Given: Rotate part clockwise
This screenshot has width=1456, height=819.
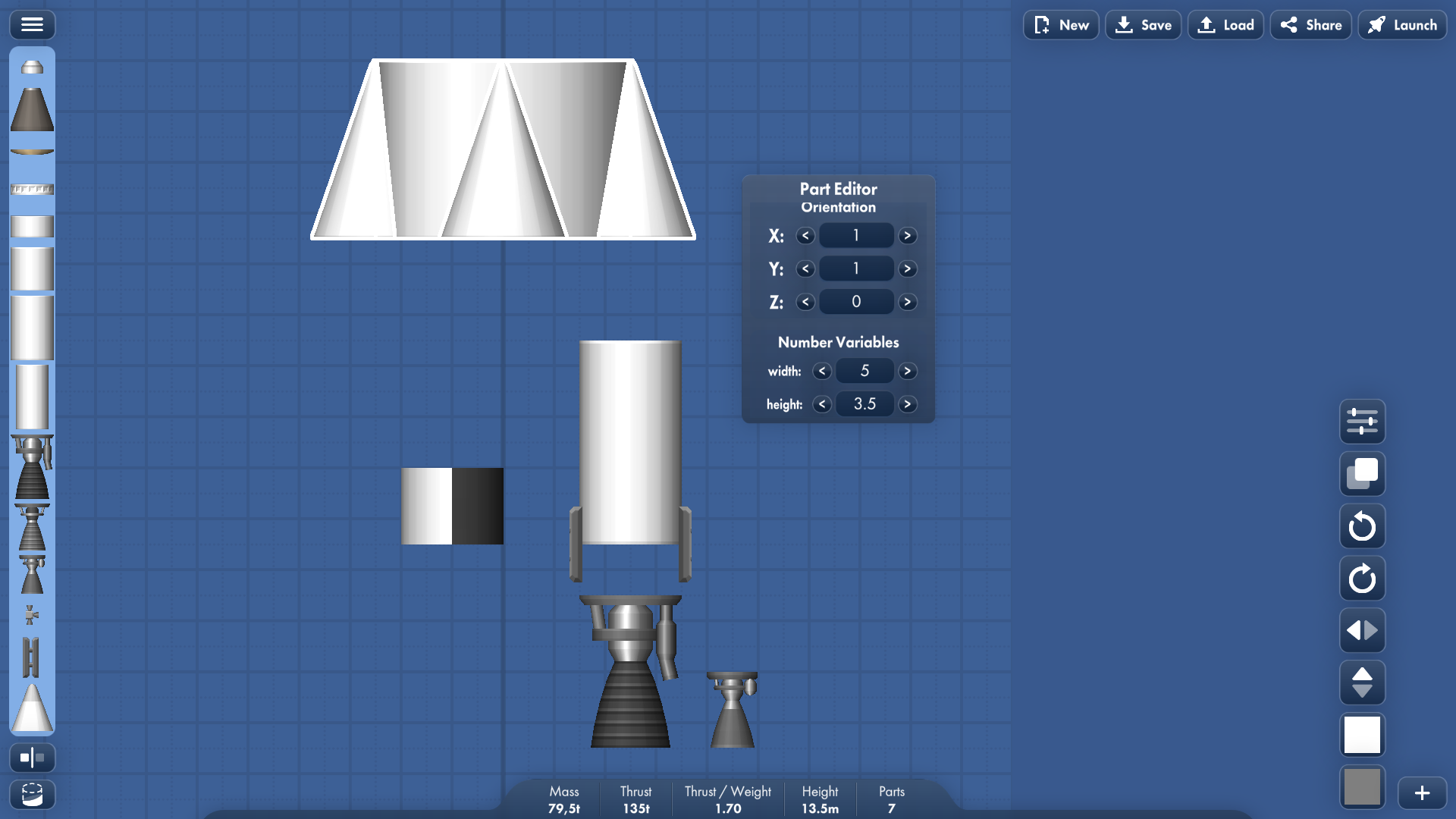Looking at the screenshot, I should click(1362, 579).
